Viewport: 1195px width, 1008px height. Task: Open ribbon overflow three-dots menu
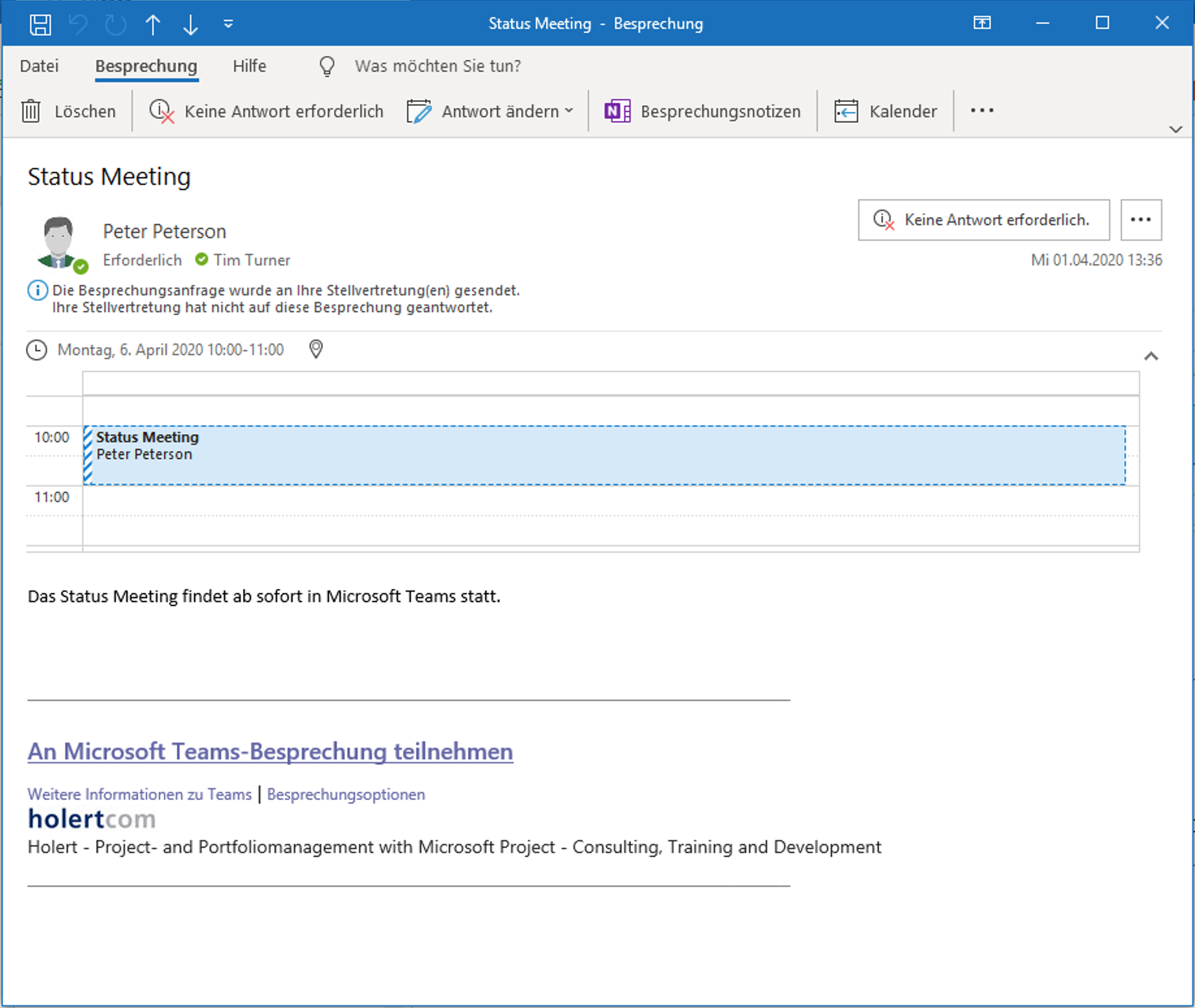coord(982,111)
